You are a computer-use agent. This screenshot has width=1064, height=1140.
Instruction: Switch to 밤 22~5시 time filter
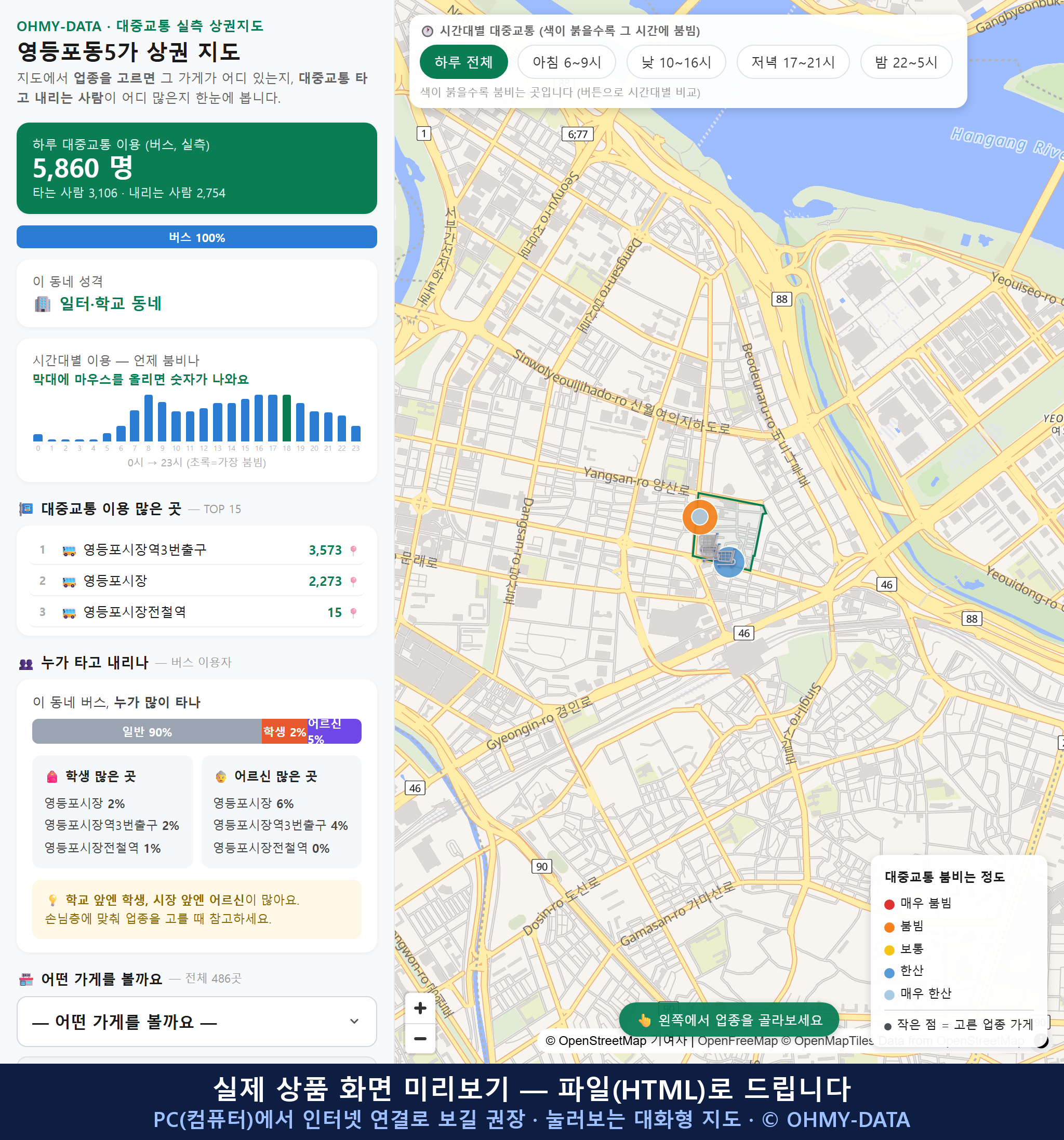click(906, 62)
